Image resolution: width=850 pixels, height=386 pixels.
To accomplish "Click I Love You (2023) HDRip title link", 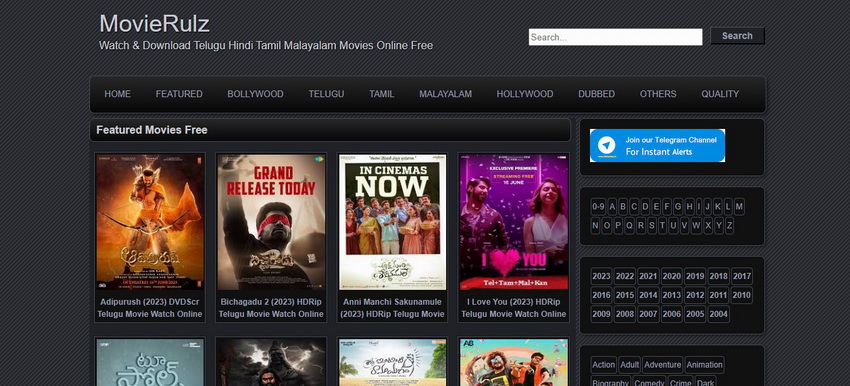I will (x=514, y=308).
